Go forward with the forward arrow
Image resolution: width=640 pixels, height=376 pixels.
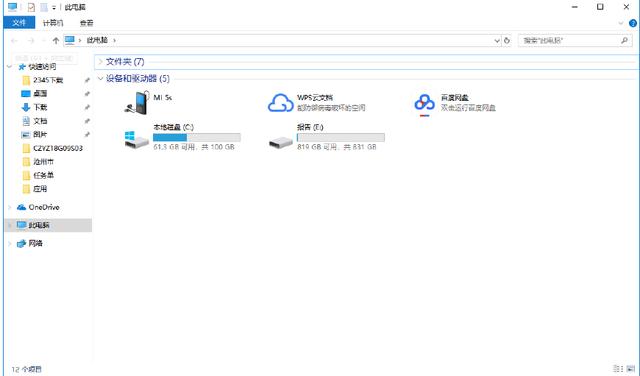click(31, 40)
